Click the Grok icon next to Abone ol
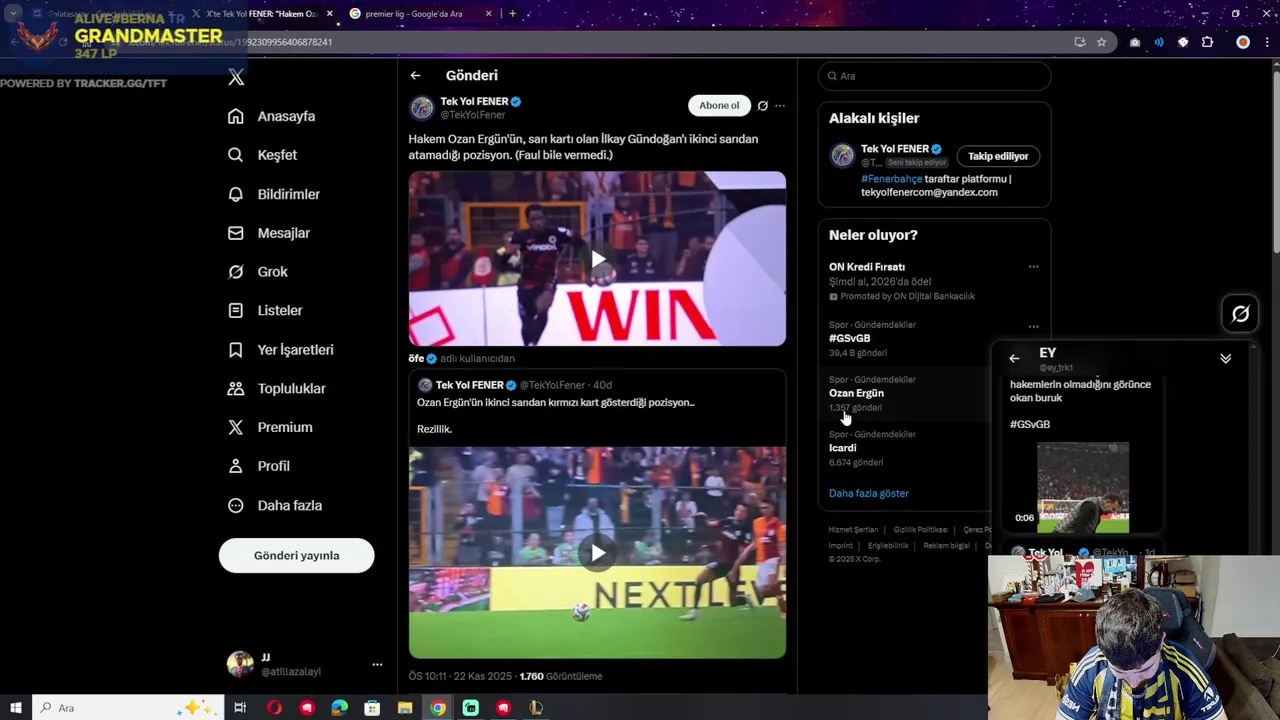The width and height of the screenshot is (1280, 720). click(x=762, y=105)
